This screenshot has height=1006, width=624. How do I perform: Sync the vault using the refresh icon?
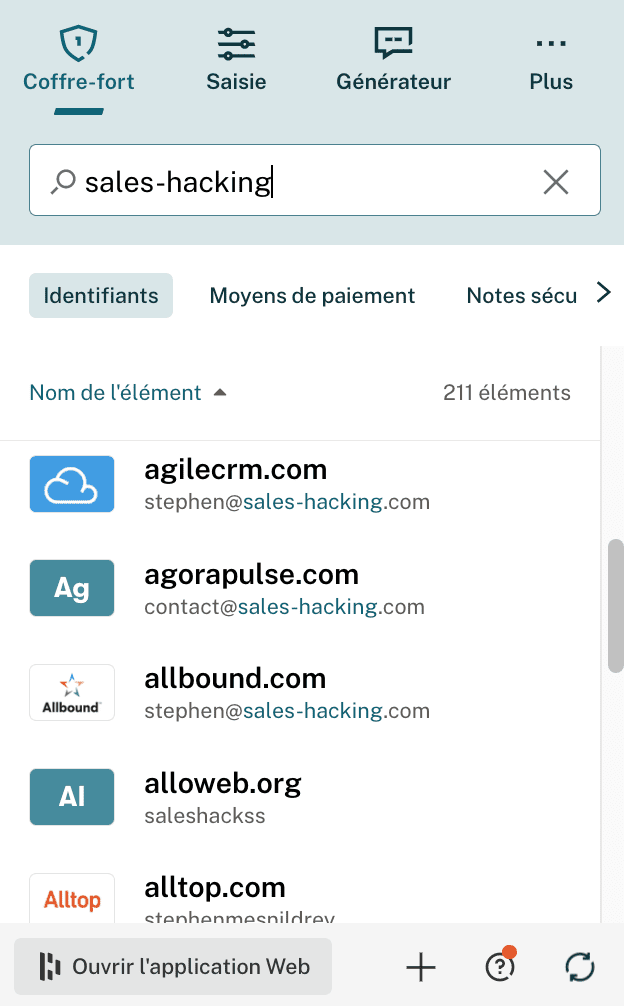[x=579, y=966]
